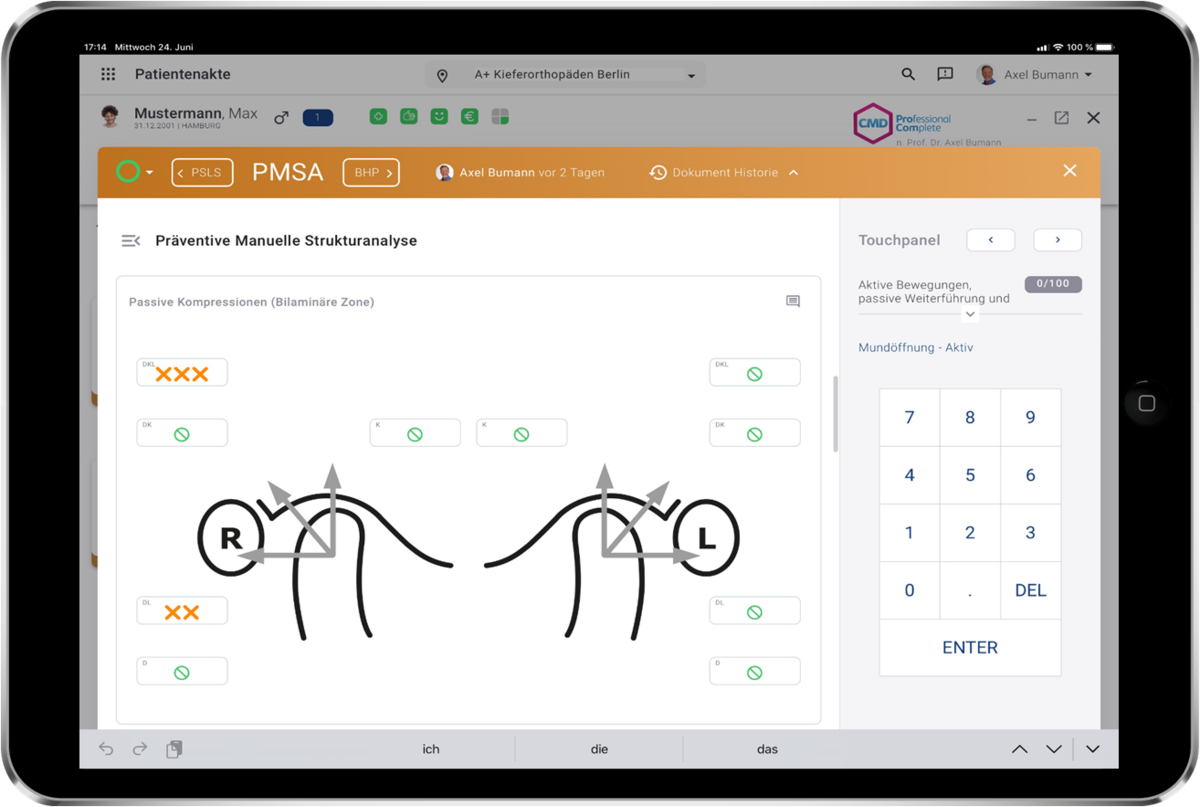
Task: Click the 0/100 progress indicator
Action: (x=1053, y=283)
